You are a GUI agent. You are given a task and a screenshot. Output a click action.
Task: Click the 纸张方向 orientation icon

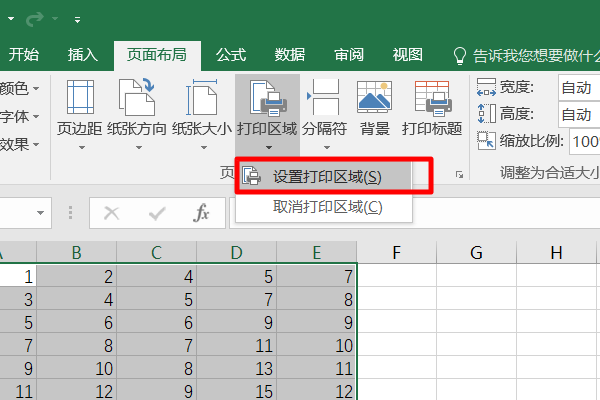(137, 97)
